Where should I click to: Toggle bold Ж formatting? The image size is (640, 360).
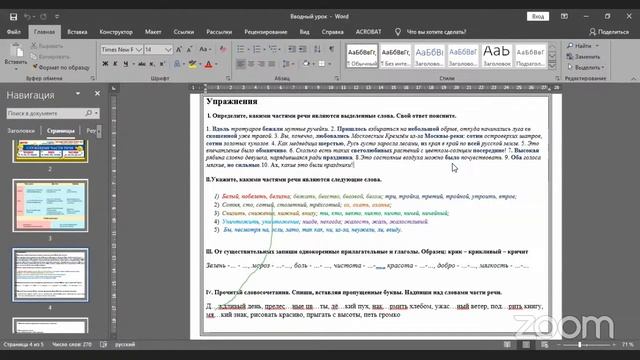[105, 64]
